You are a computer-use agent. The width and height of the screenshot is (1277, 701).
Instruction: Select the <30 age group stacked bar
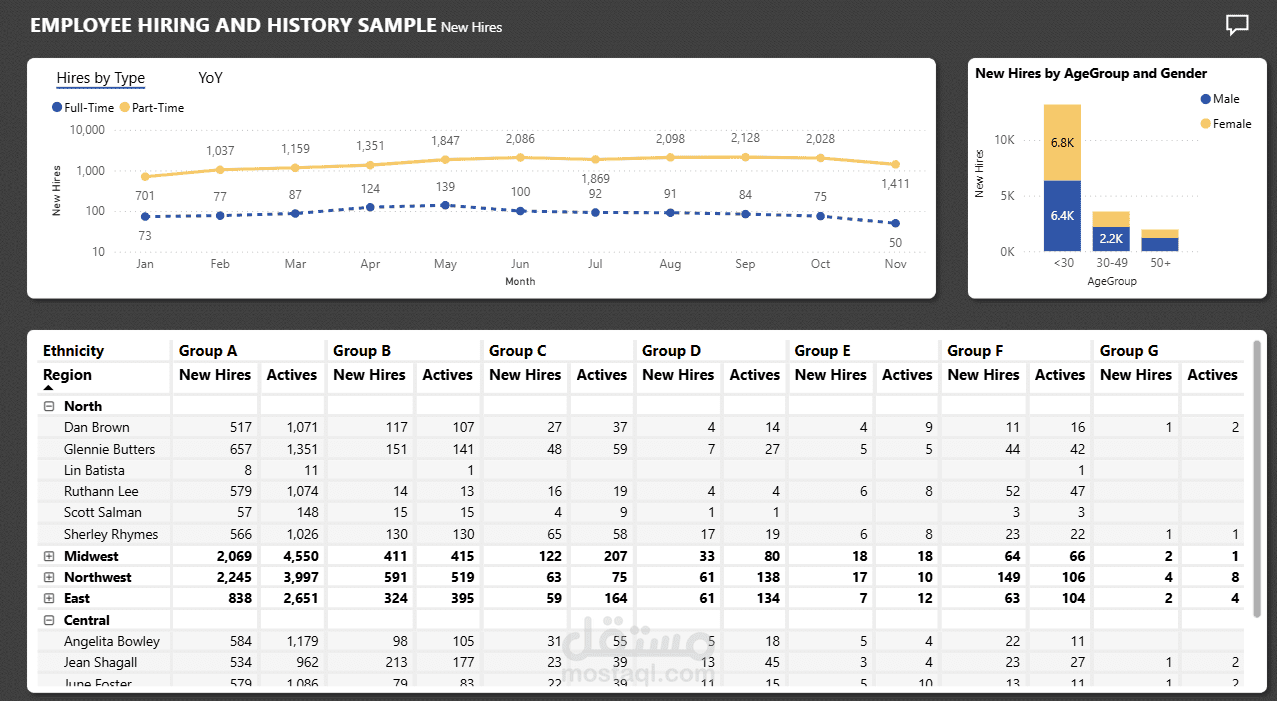[x=1063, y=180]
